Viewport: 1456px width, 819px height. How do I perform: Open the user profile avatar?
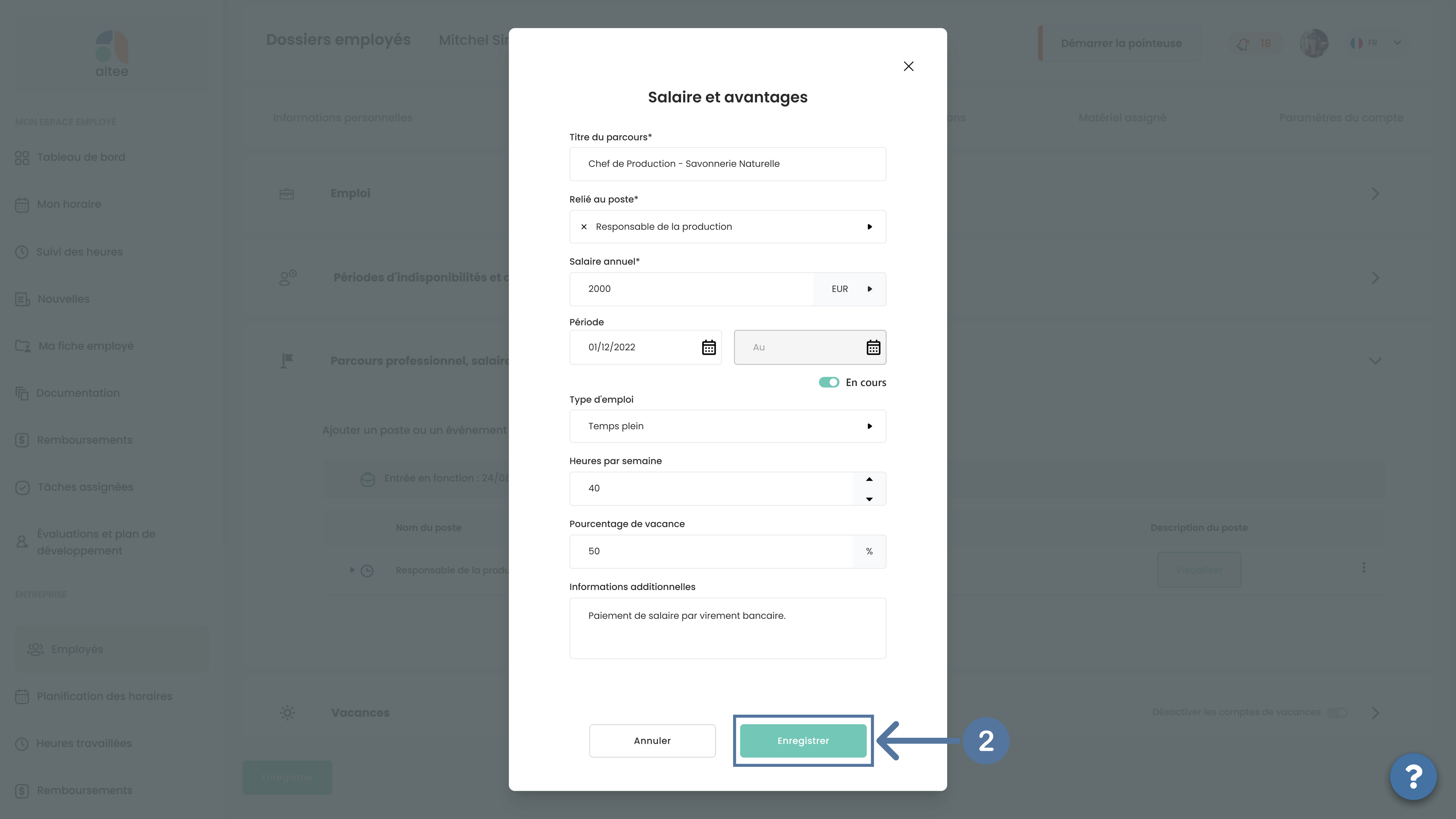[x=1314, y=43]
